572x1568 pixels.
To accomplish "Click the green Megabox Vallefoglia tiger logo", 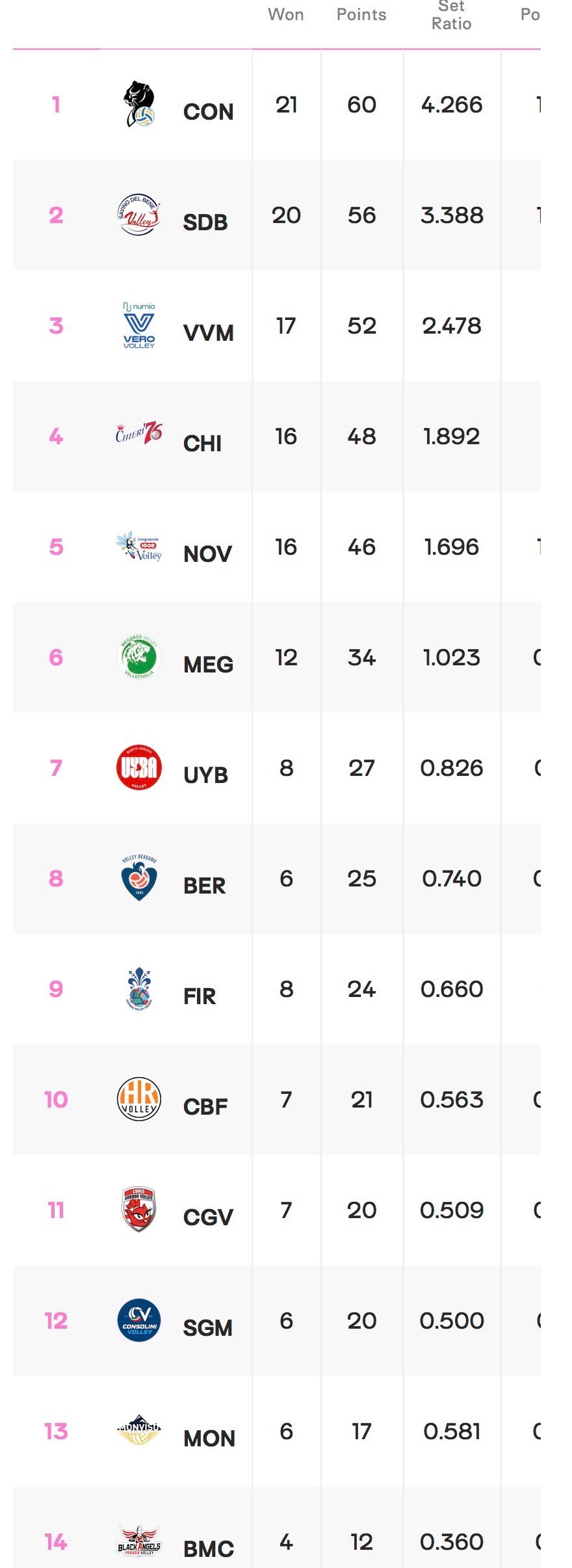I will click(138, 657).
